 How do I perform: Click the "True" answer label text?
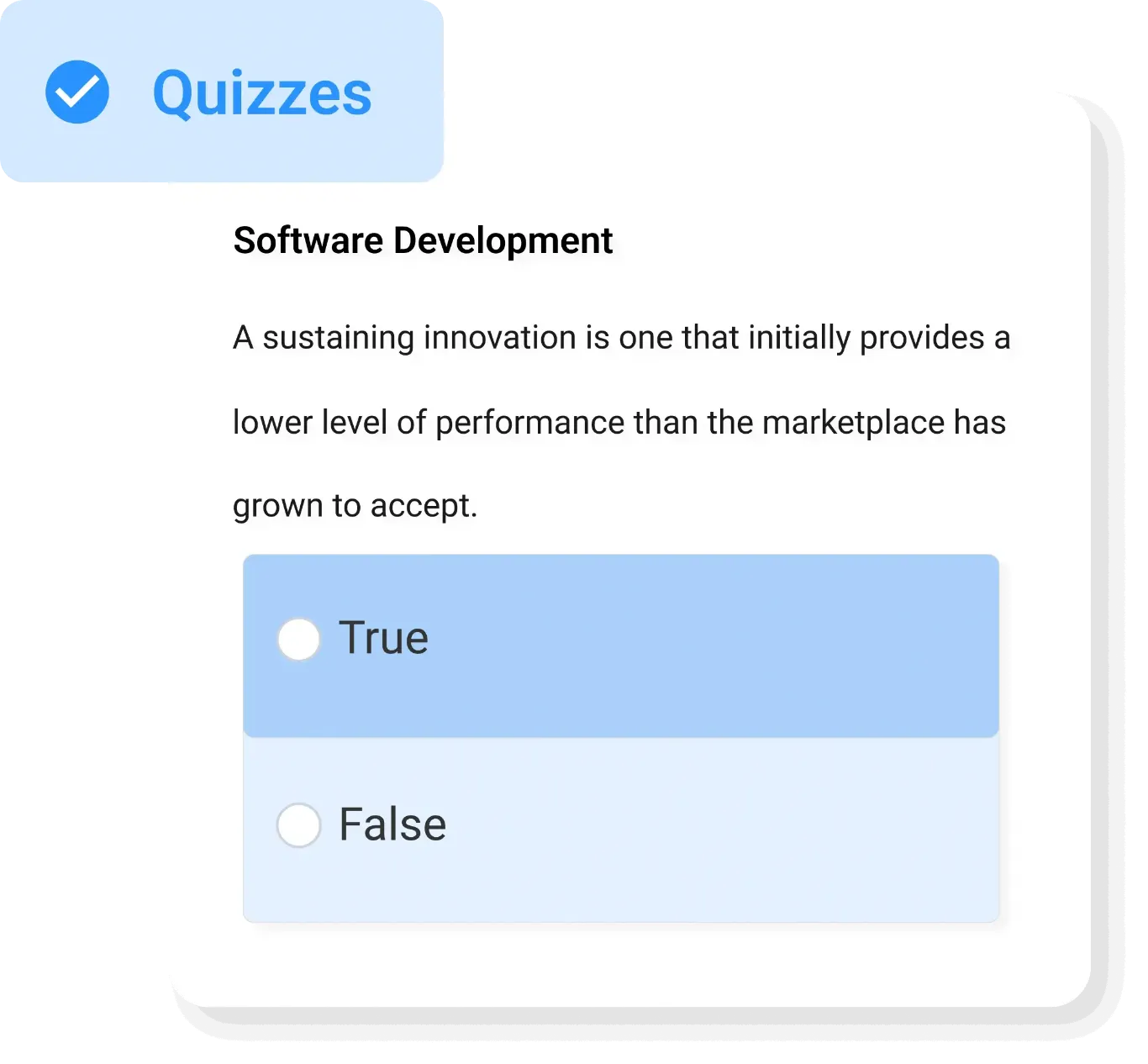coord(383,638)
